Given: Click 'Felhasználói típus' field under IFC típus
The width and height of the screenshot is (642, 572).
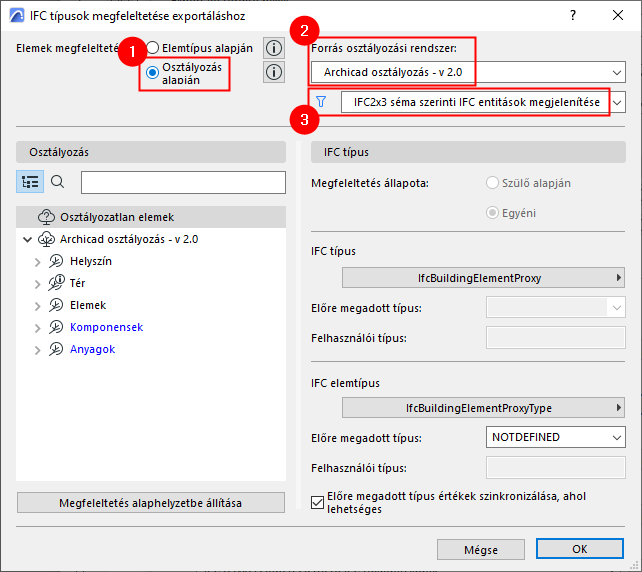Looking at the screenshot, I should pos(556,338).
